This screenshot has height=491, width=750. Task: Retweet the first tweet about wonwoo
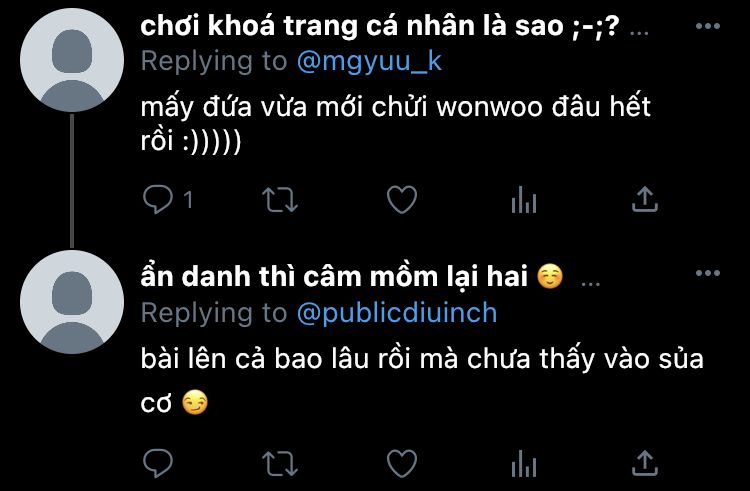point(280,200)
